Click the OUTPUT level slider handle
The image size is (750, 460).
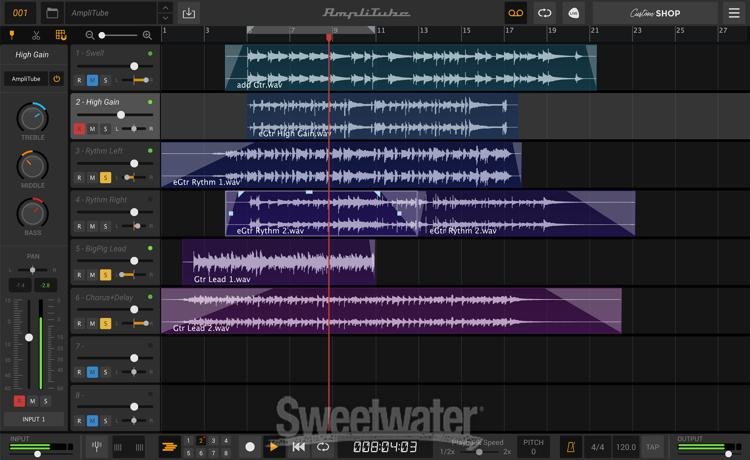pyautogui.click(x=728, y=454)
